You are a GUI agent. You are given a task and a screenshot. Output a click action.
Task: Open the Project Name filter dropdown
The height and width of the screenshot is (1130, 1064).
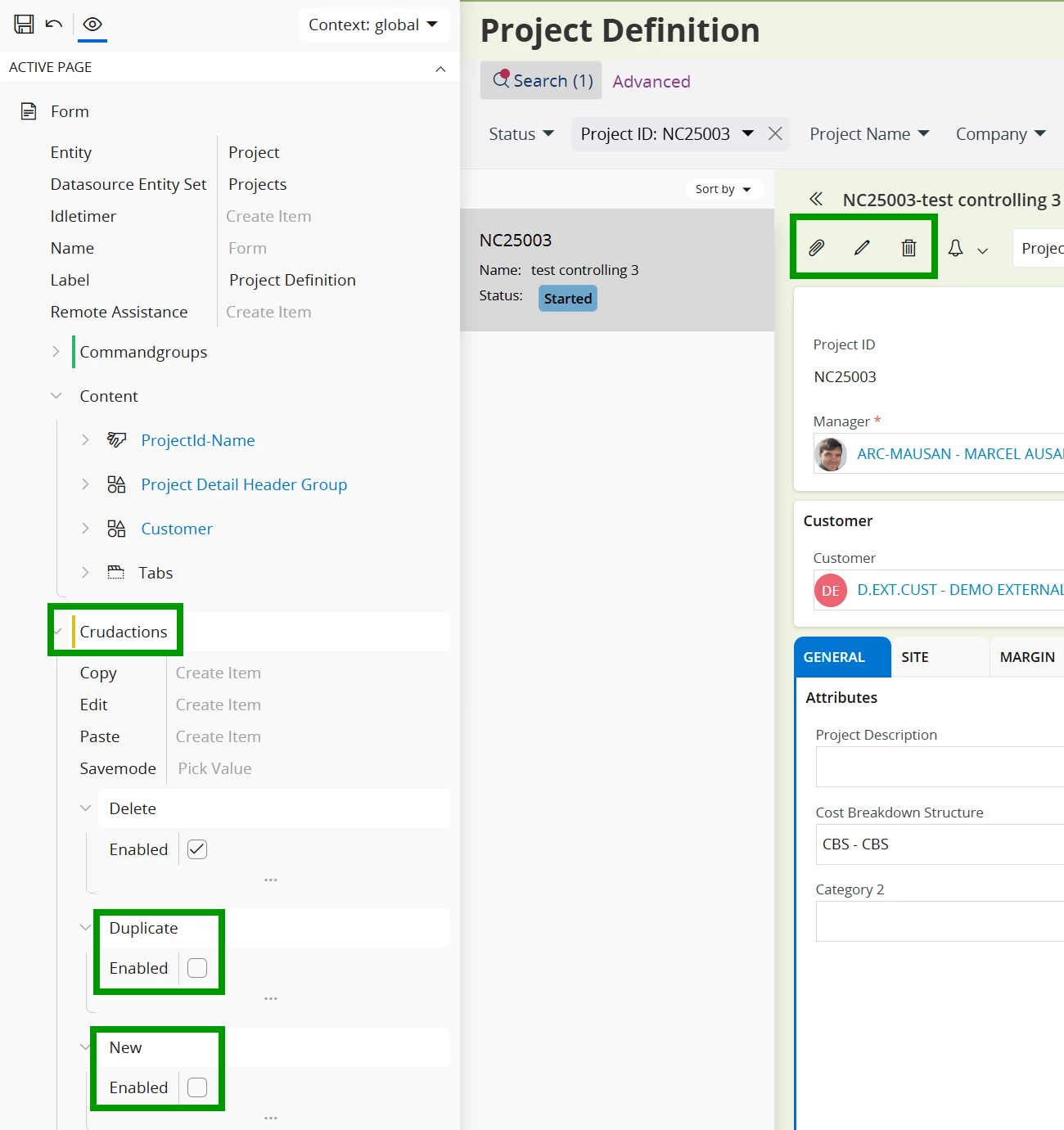click(869, 134)
